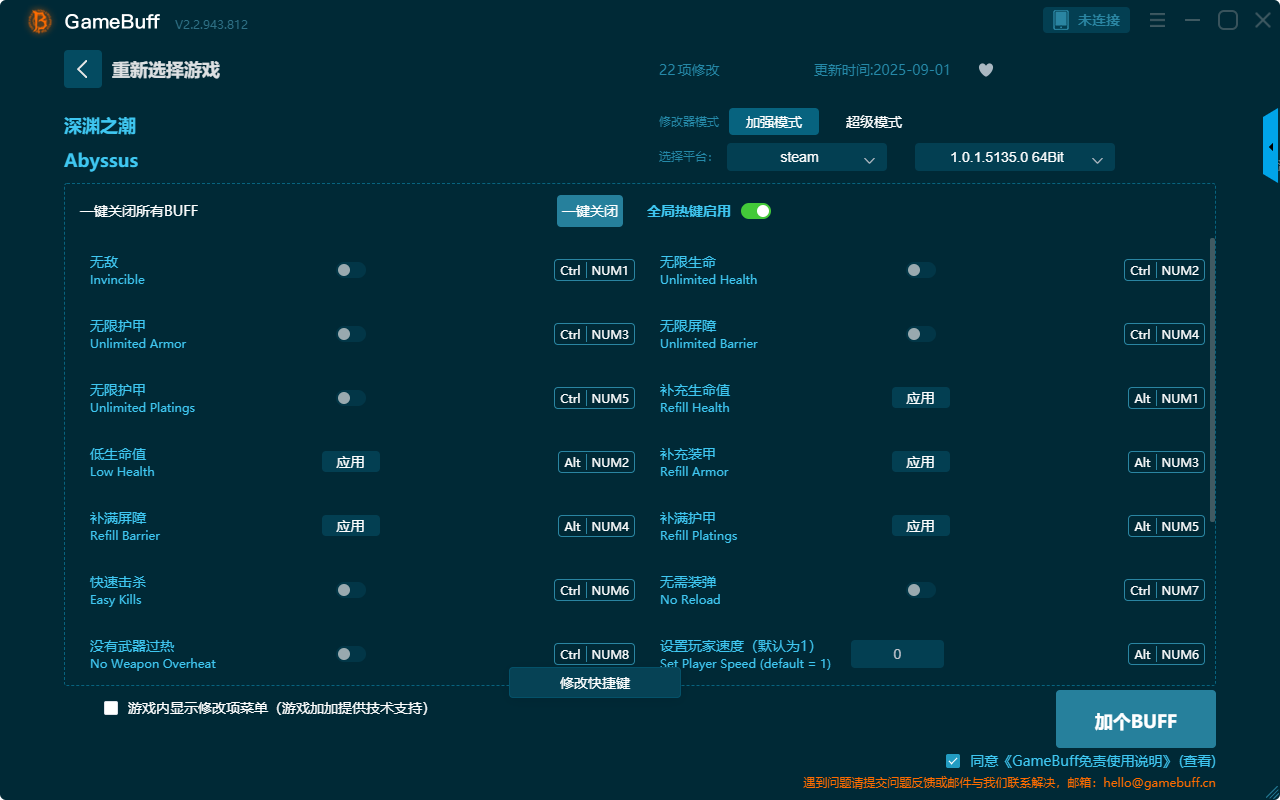Click Ctrl NUM2 hotkey for Unlimited Health
This screenshot has height=800, width=1280.
coord(1165,270)
